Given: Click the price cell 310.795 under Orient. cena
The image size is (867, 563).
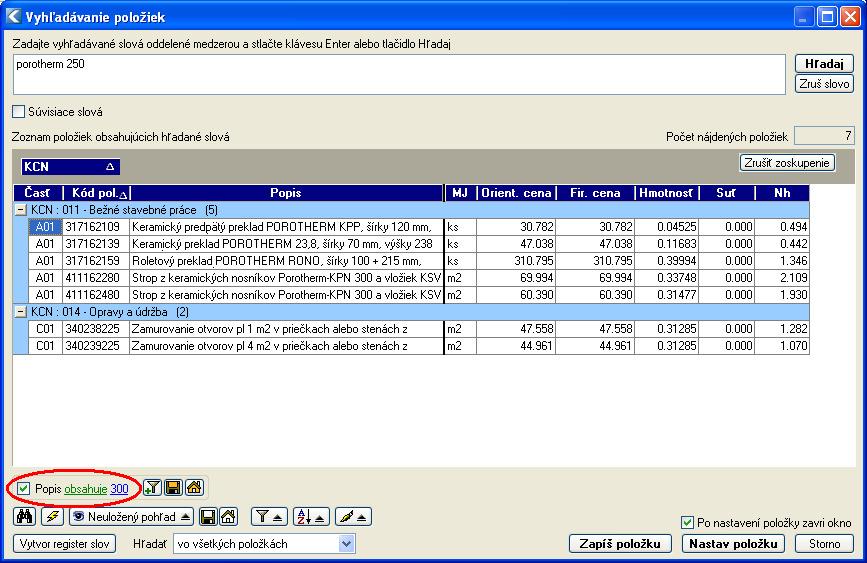Looking at the screenshot, I should (516, 261).
